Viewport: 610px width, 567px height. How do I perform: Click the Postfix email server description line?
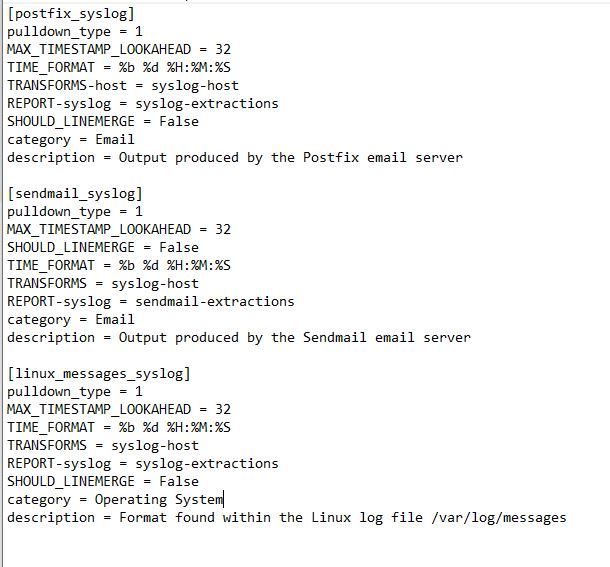235,158
